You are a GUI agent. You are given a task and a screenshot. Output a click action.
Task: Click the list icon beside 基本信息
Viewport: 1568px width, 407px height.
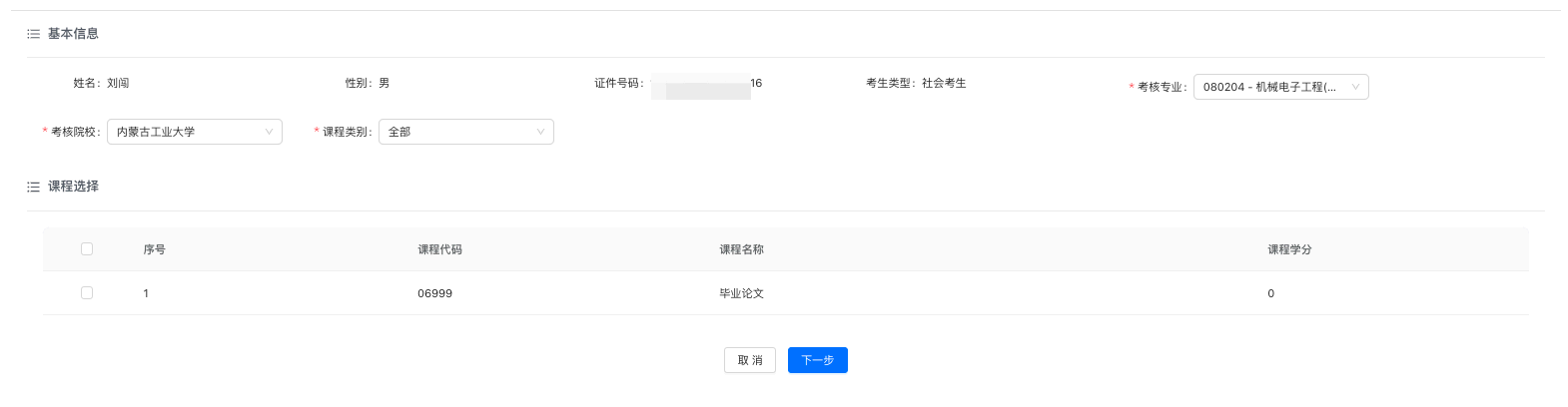click(x=33, y=34)
